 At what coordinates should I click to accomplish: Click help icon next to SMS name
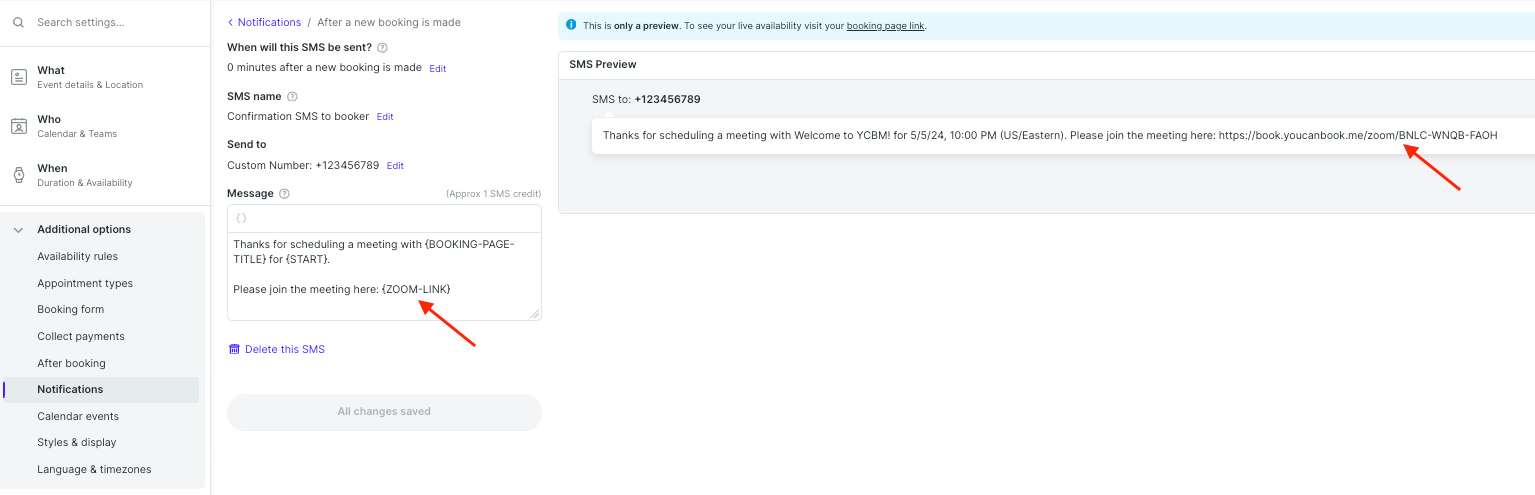click(292, 96)
